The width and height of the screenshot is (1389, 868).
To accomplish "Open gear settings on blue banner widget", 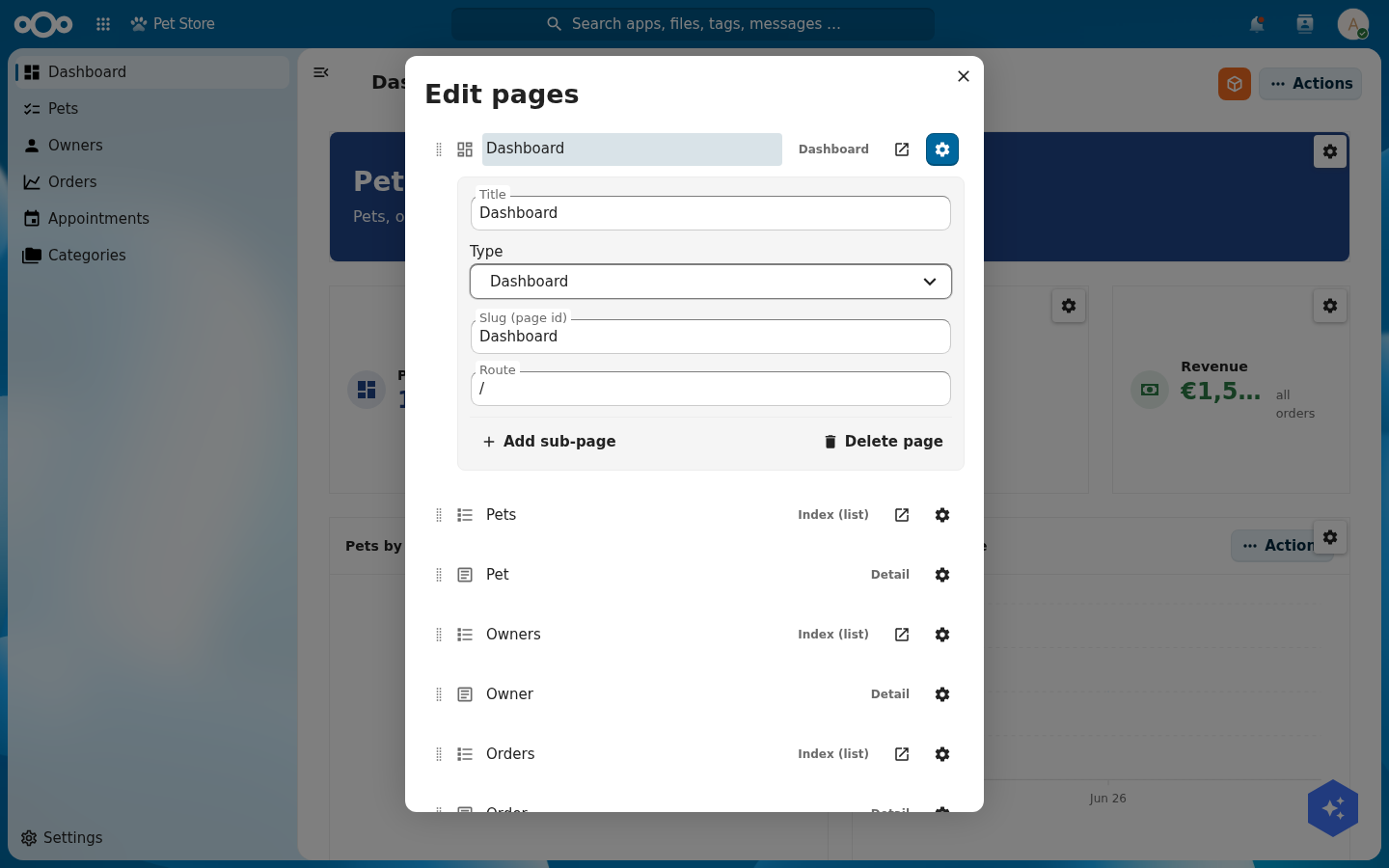I will pos(1330,151).
